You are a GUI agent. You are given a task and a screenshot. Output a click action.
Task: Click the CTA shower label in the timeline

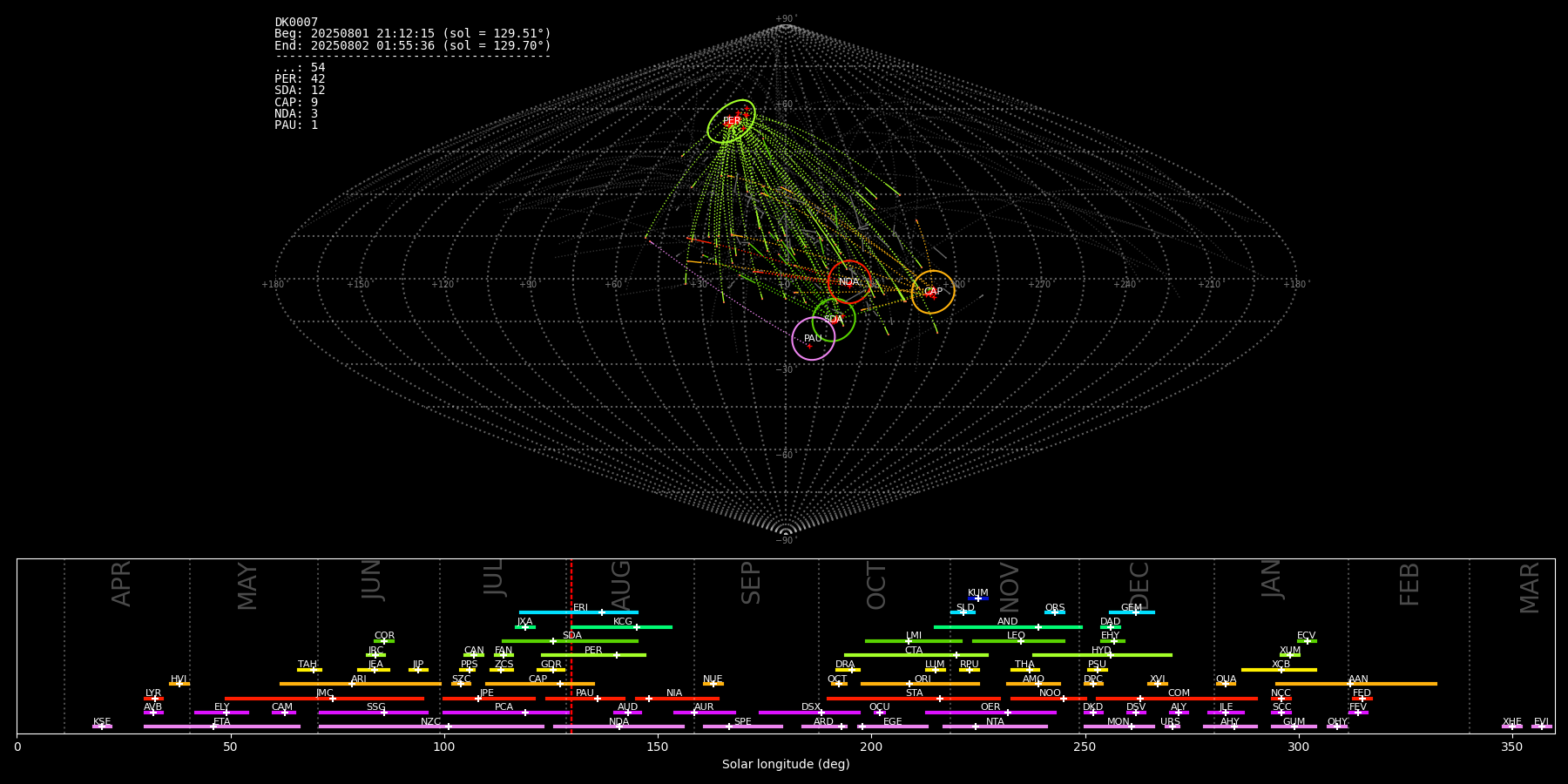coord(913,651)
